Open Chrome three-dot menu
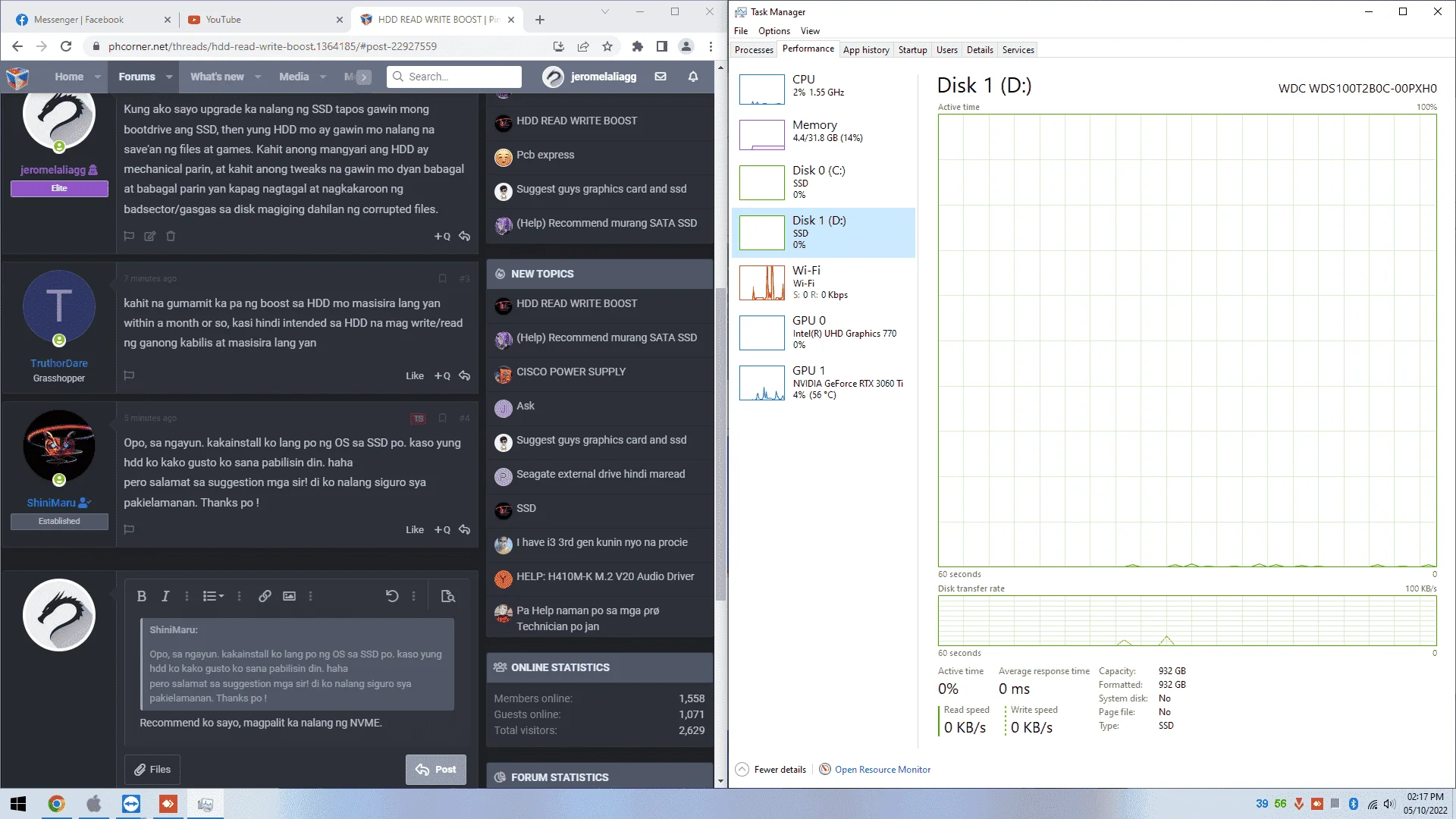1456x819 pixels. pyautogui.click(x=711, y=46)
